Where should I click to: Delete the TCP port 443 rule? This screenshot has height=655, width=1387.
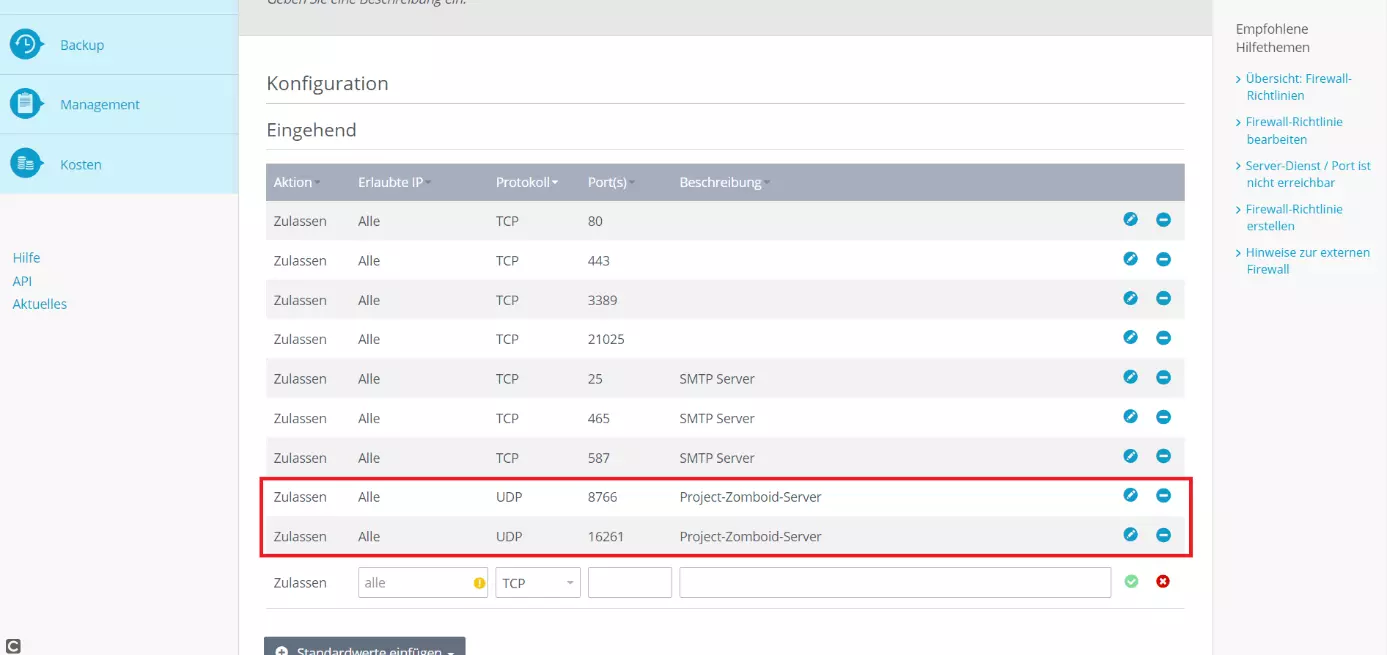click(x=1163, y=259)
